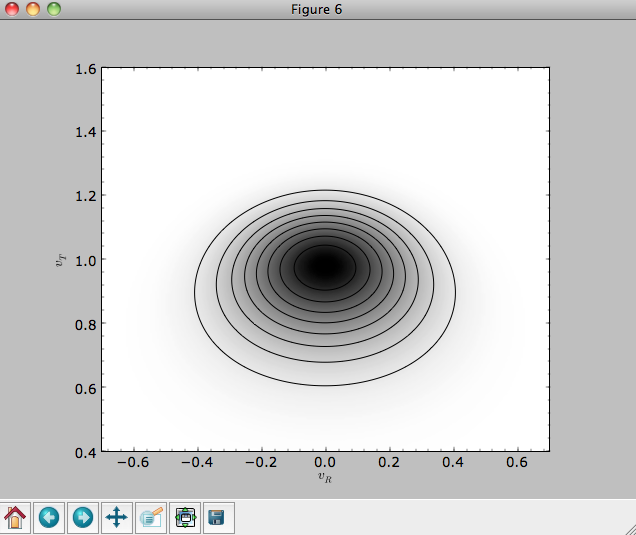Click the 1.6 y-axis tick label
636x535 pixels.
point(86,69)
